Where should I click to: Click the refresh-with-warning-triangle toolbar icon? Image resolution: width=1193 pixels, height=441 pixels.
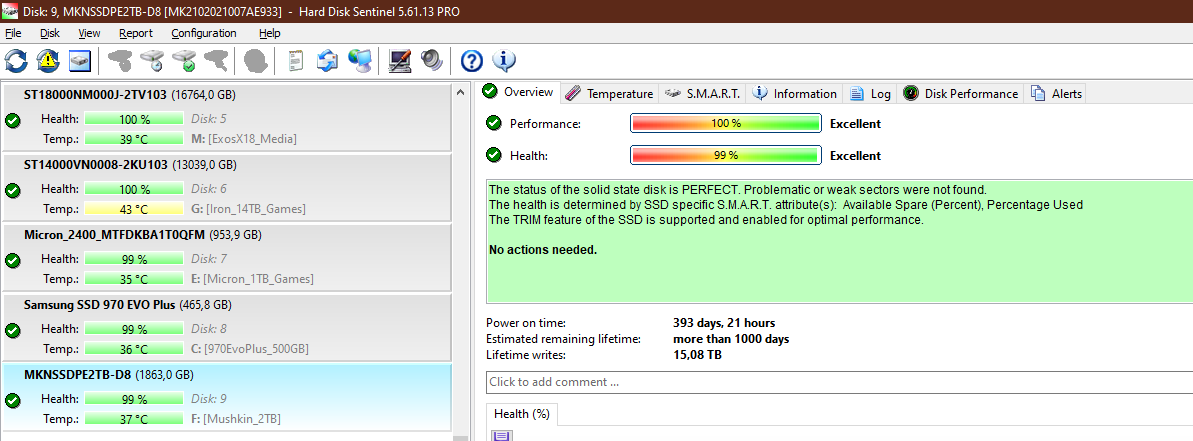point(48,61)
